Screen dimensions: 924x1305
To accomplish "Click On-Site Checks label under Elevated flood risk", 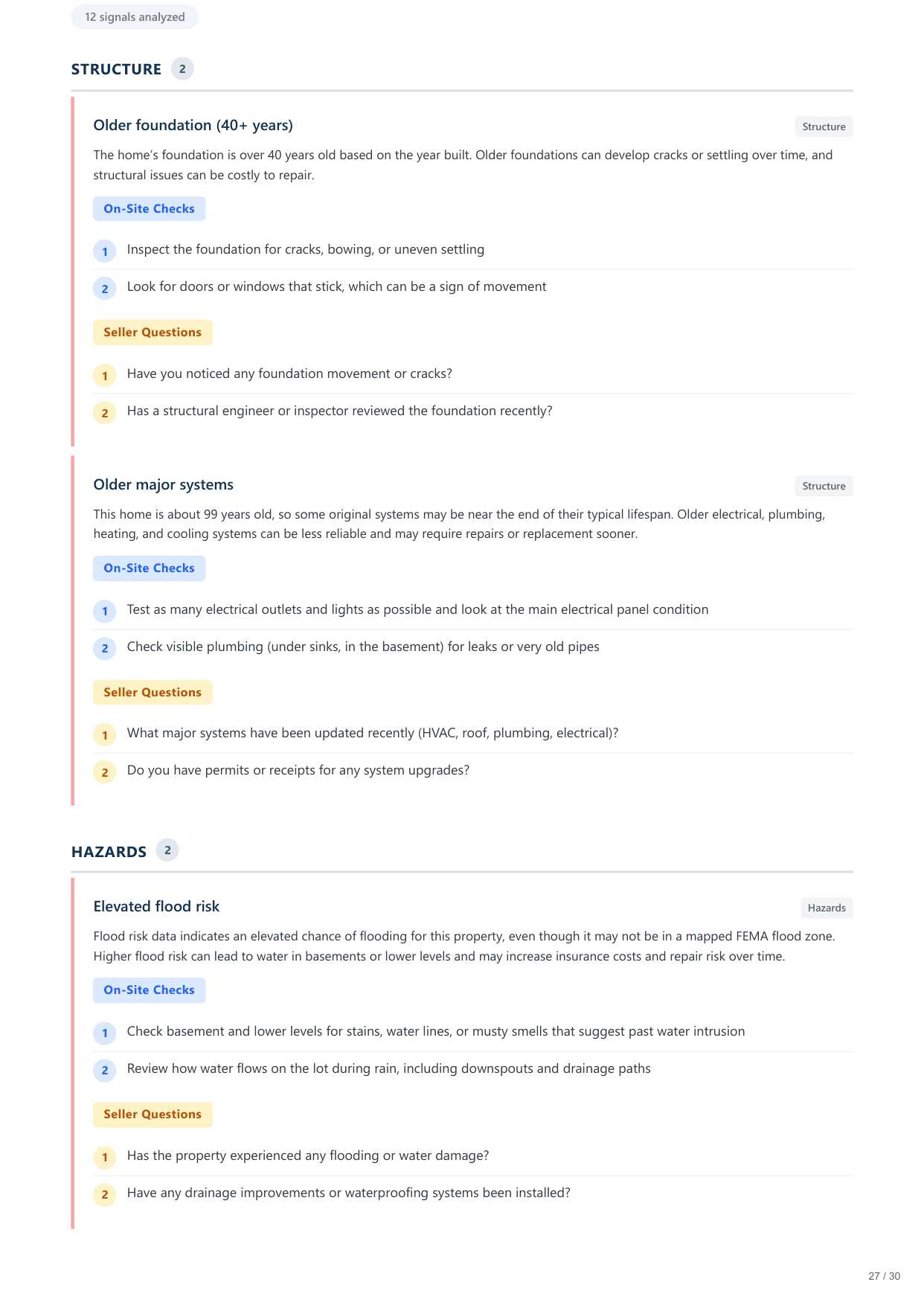I will (149, 990).
